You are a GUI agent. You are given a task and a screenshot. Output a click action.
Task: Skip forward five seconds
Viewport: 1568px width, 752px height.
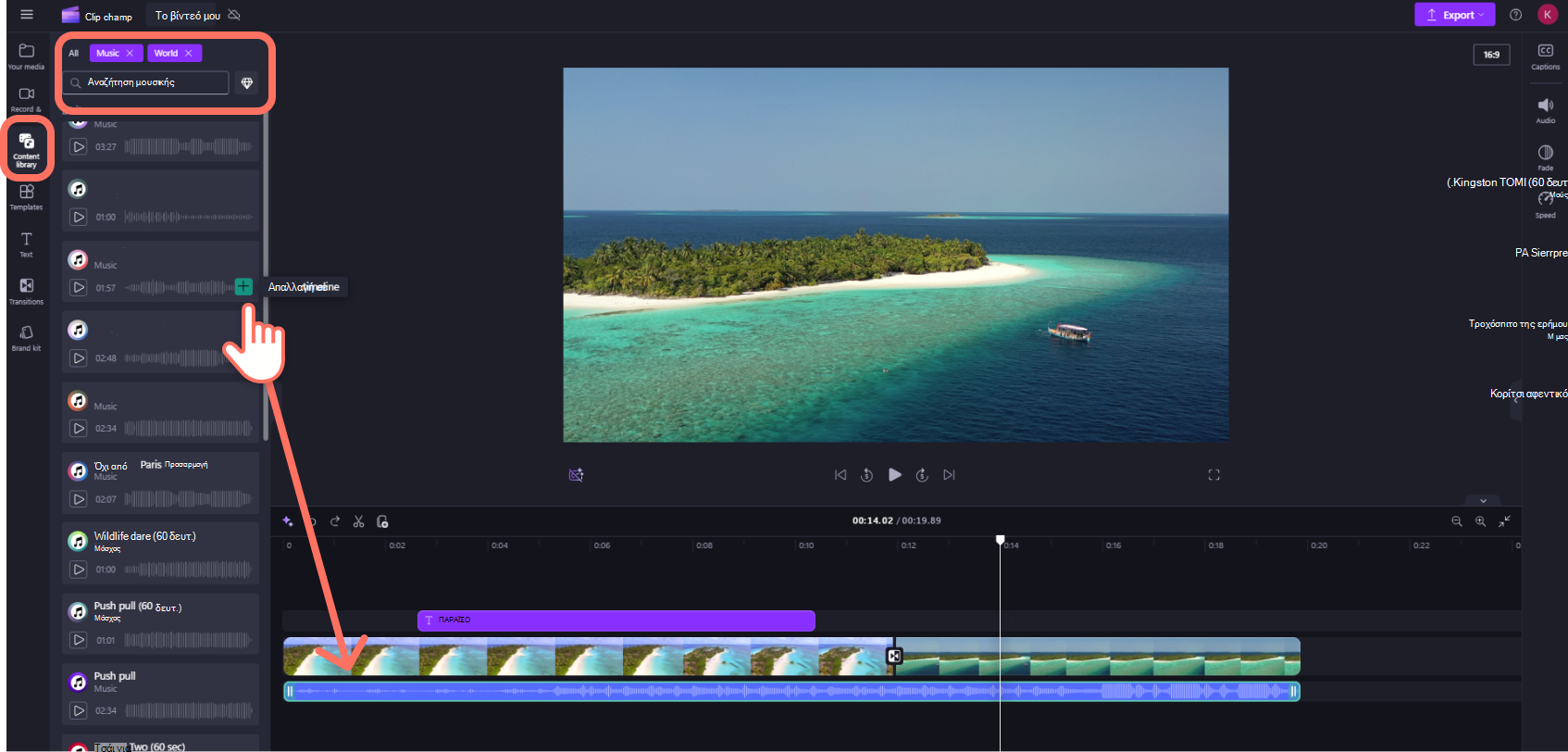[922, 475]
